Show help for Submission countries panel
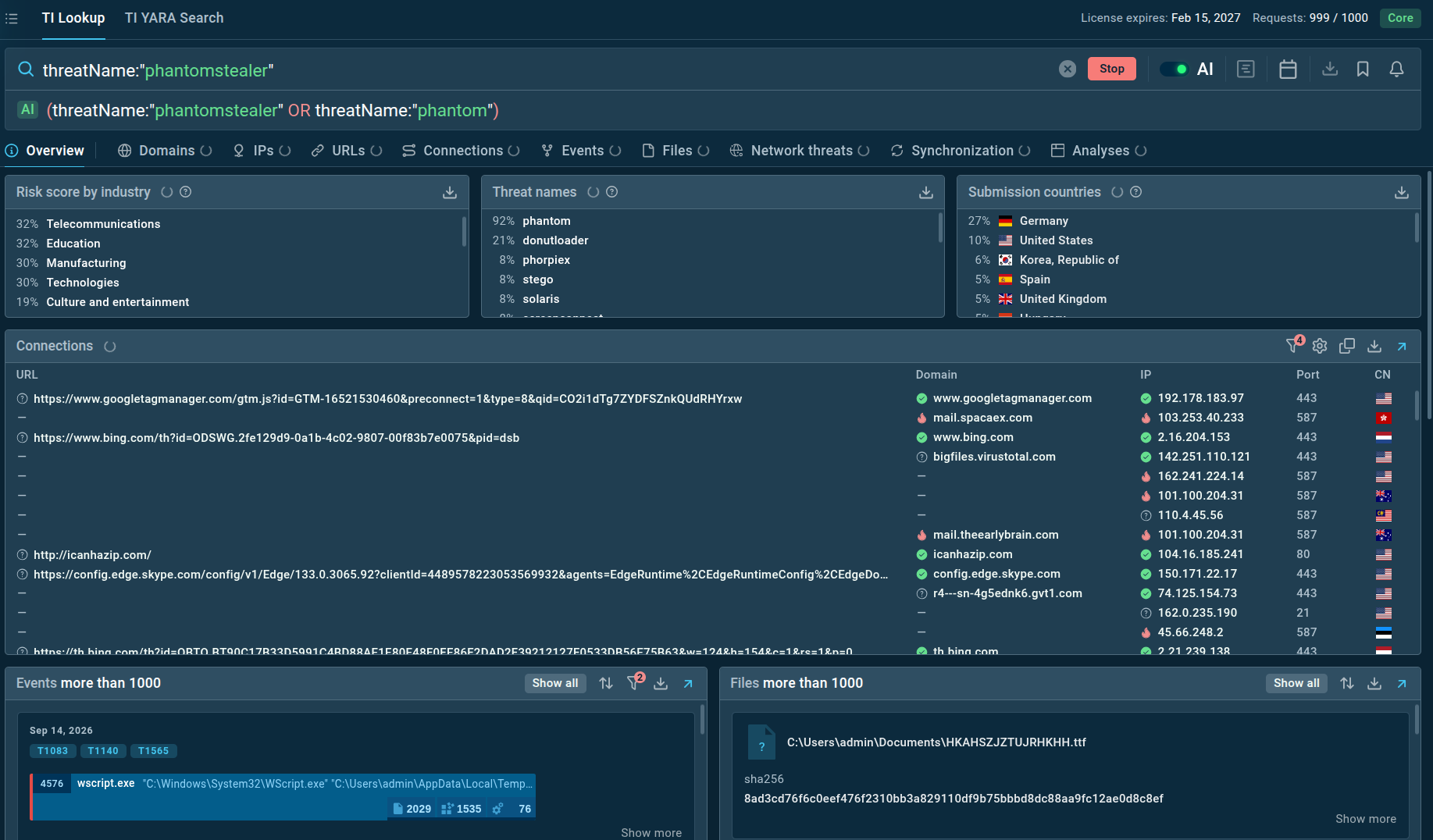1433x840 pixels. click(1136, 192)
